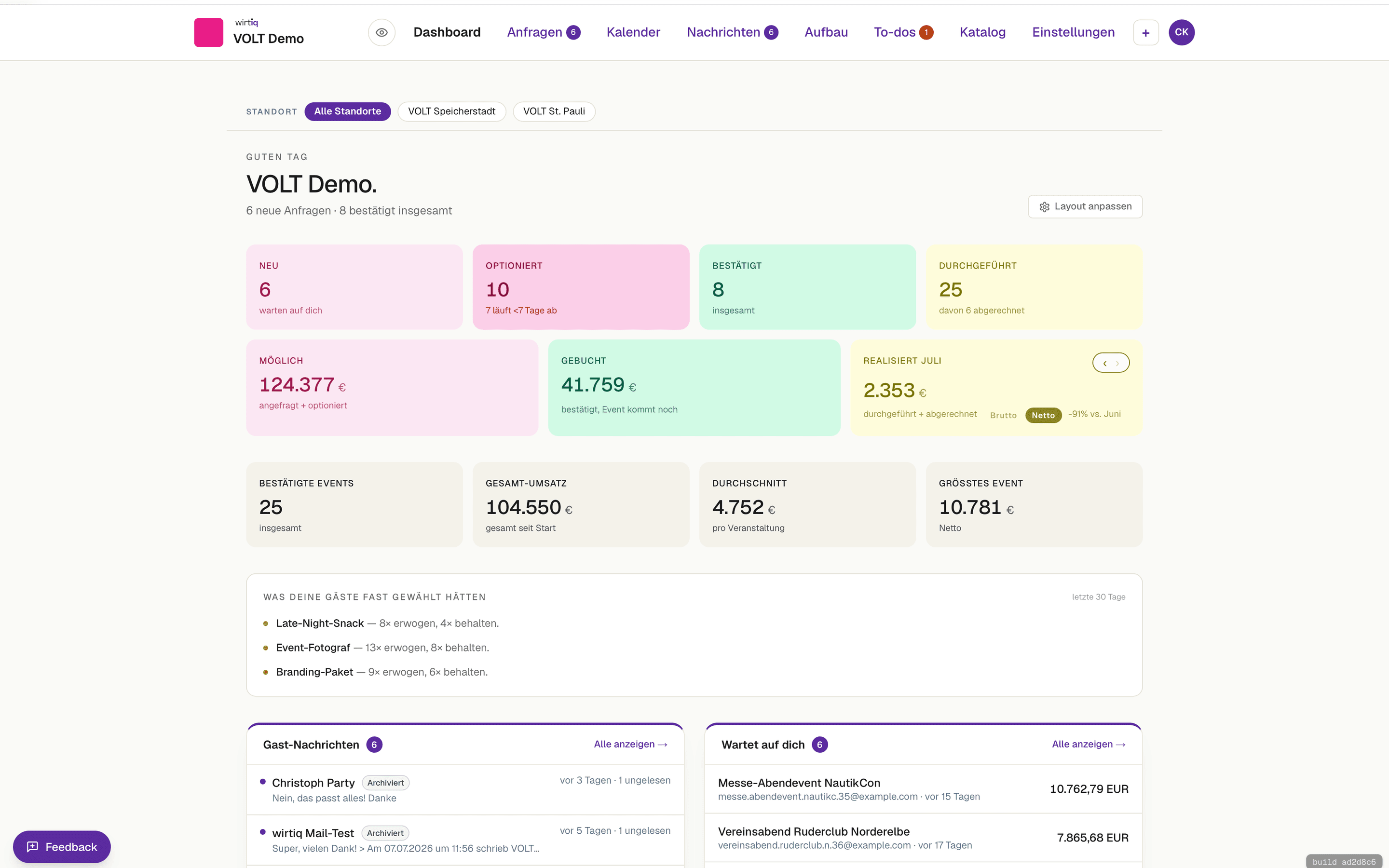The height and width of the screenshot is (868, 1389).
Task: Switch Realisiert card to Brutto
Action: coord(1003,415)
